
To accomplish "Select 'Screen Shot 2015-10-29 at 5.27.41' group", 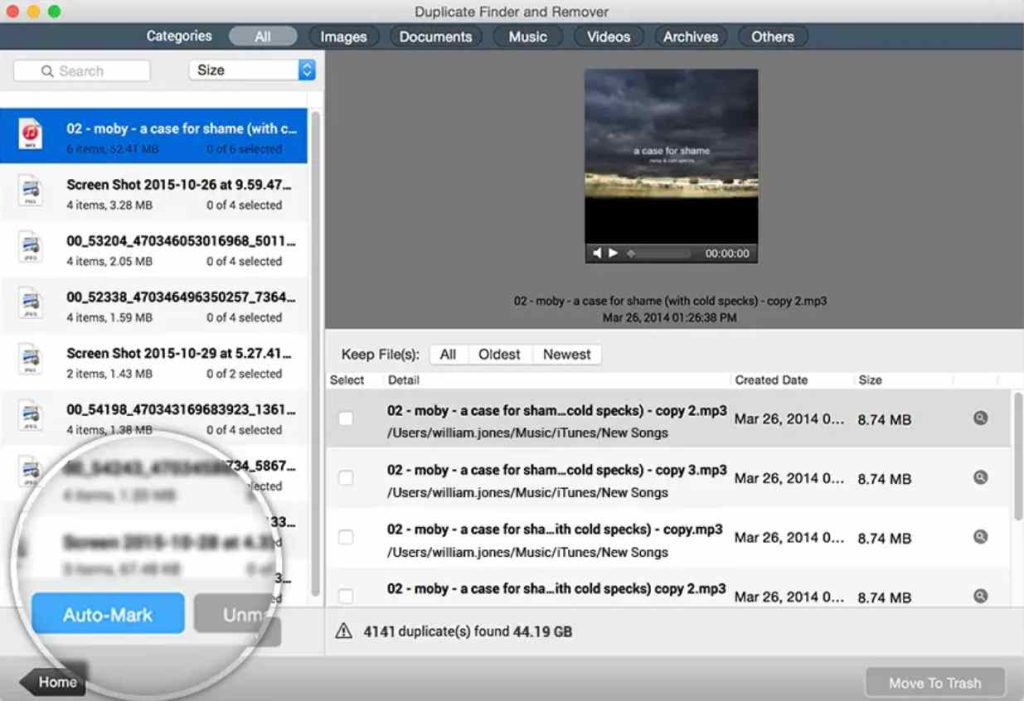I will click(154, 361).
